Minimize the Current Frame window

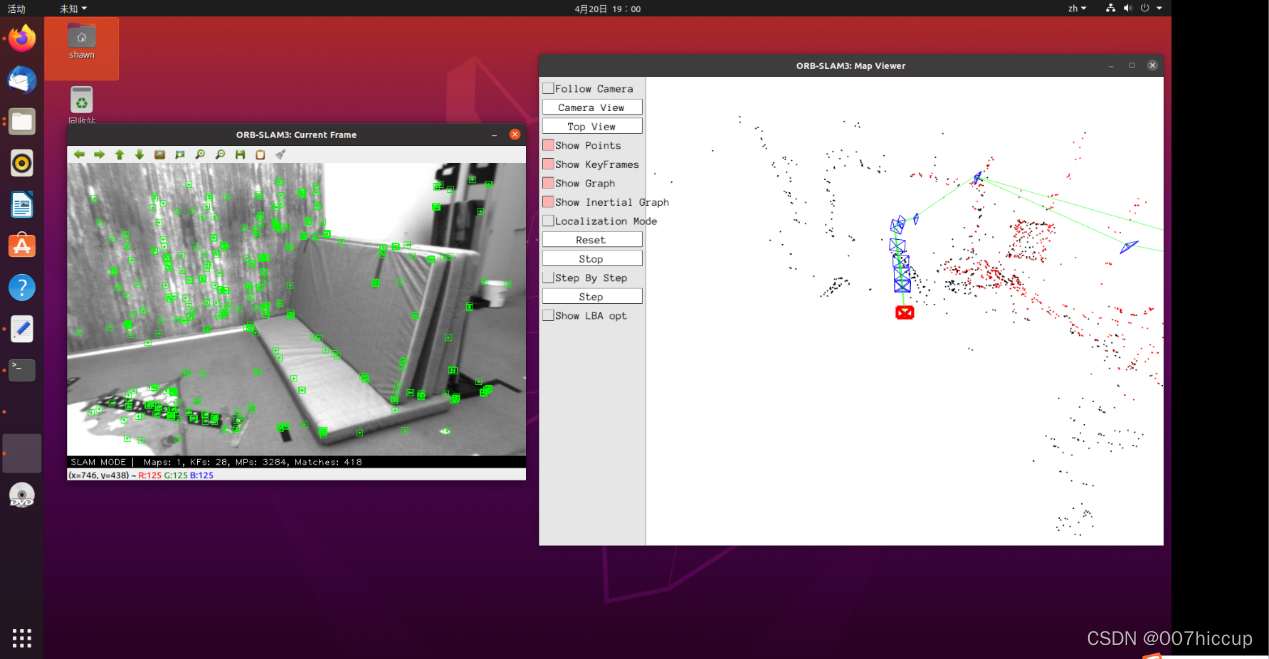(x=494, y=134)
